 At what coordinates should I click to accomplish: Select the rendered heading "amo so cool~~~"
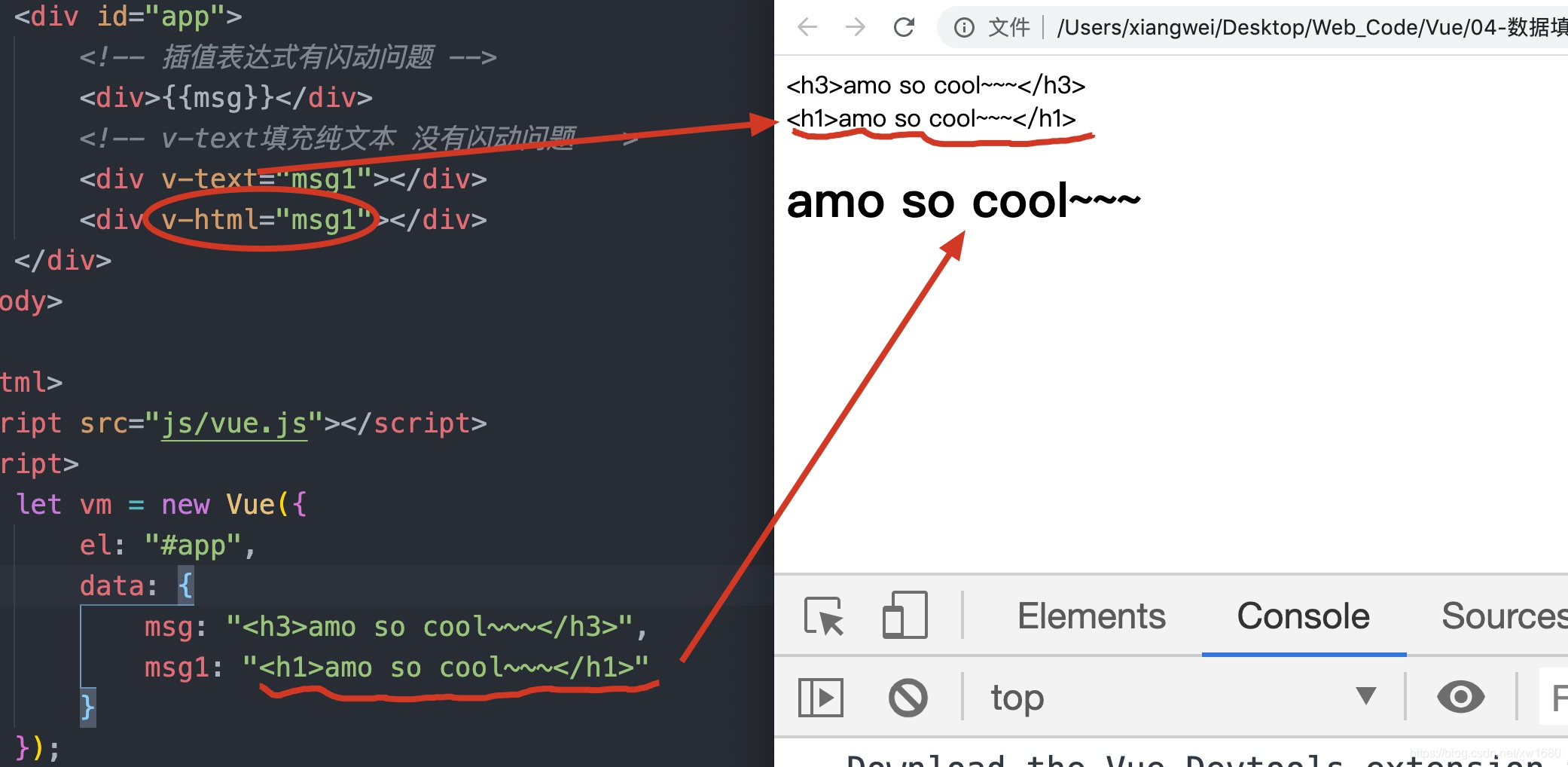pyautogui.click(x=963, y=201)
